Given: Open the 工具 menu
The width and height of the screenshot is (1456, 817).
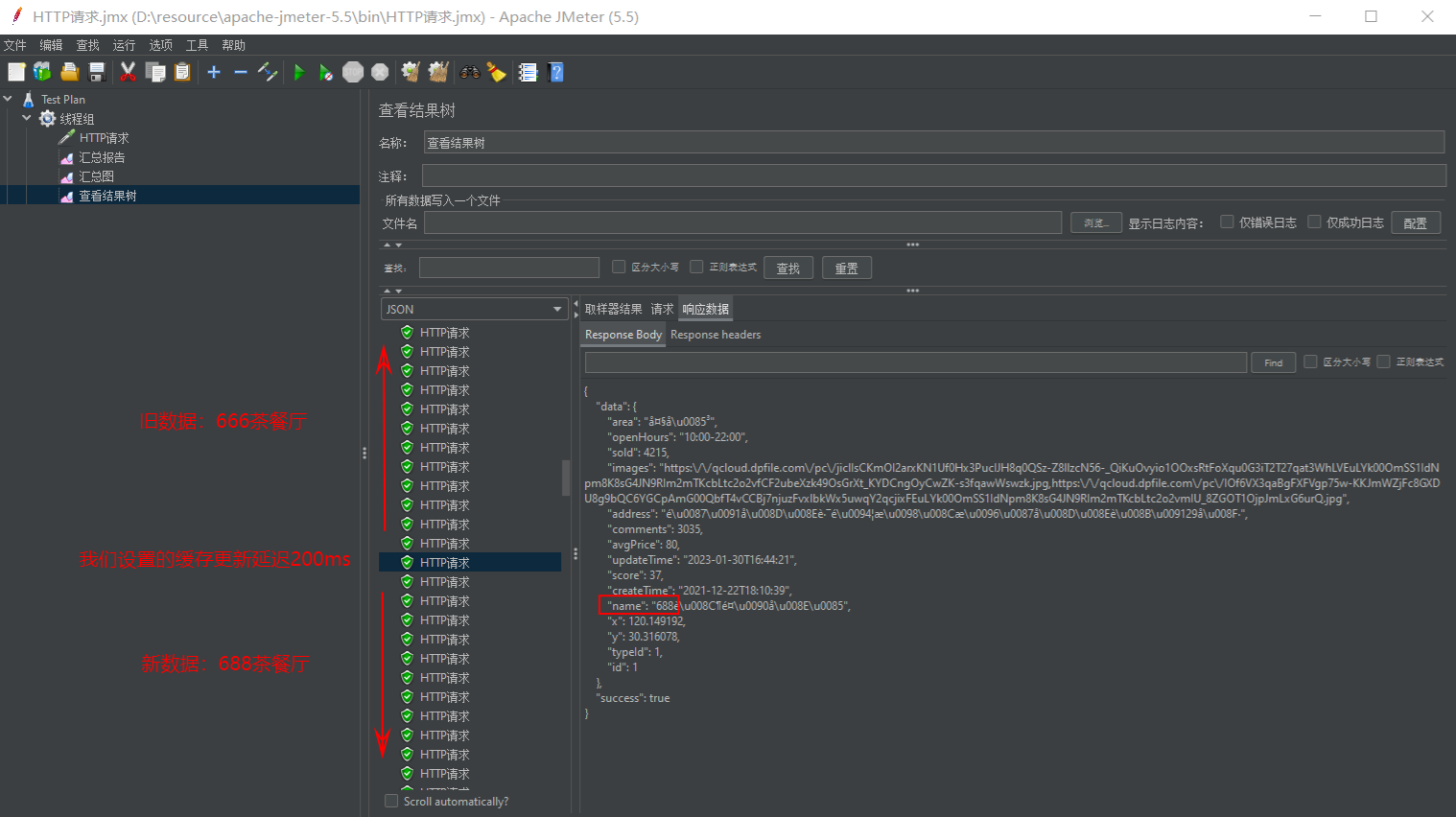Looking at the screenshot, I should [197, 45].
